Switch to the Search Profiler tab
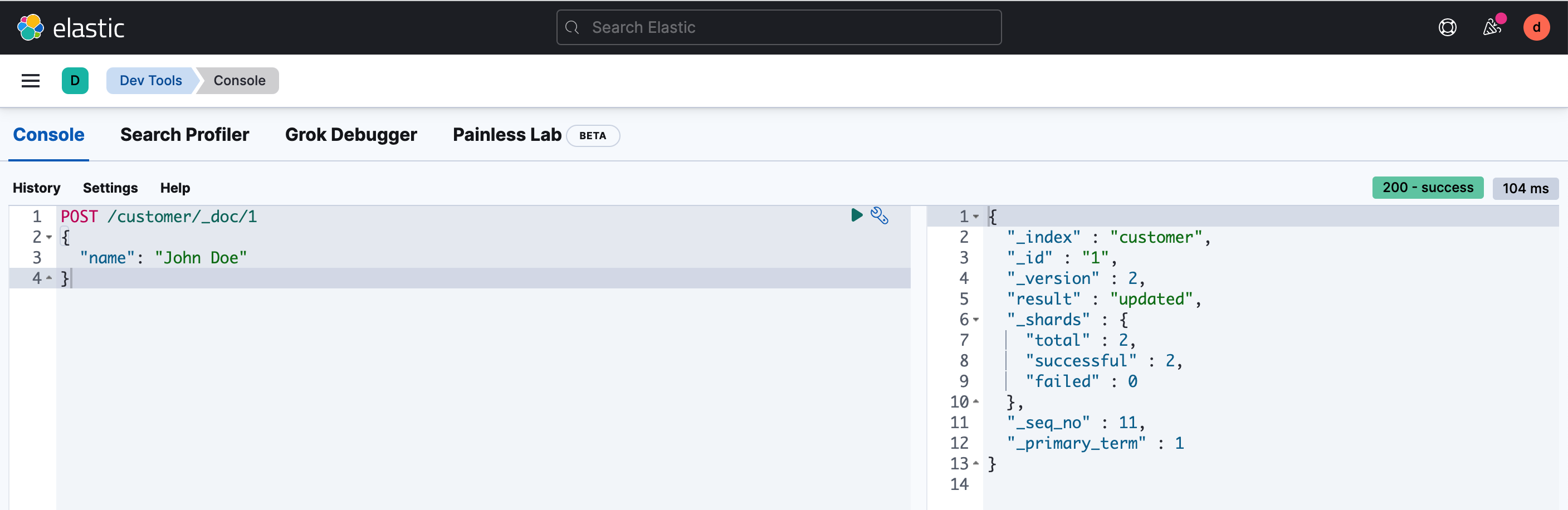Viewport: 1568px width, 510px height. 184,135
